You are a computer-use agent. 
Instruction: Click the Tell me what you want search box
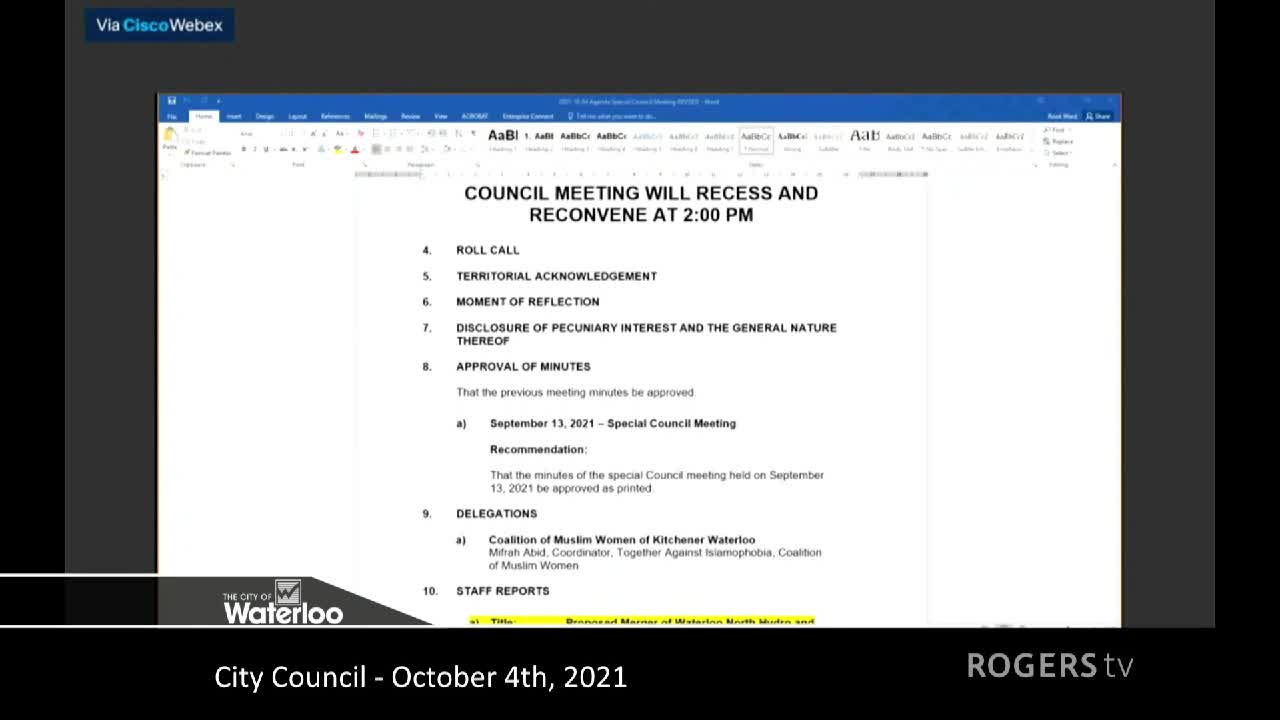610,116
